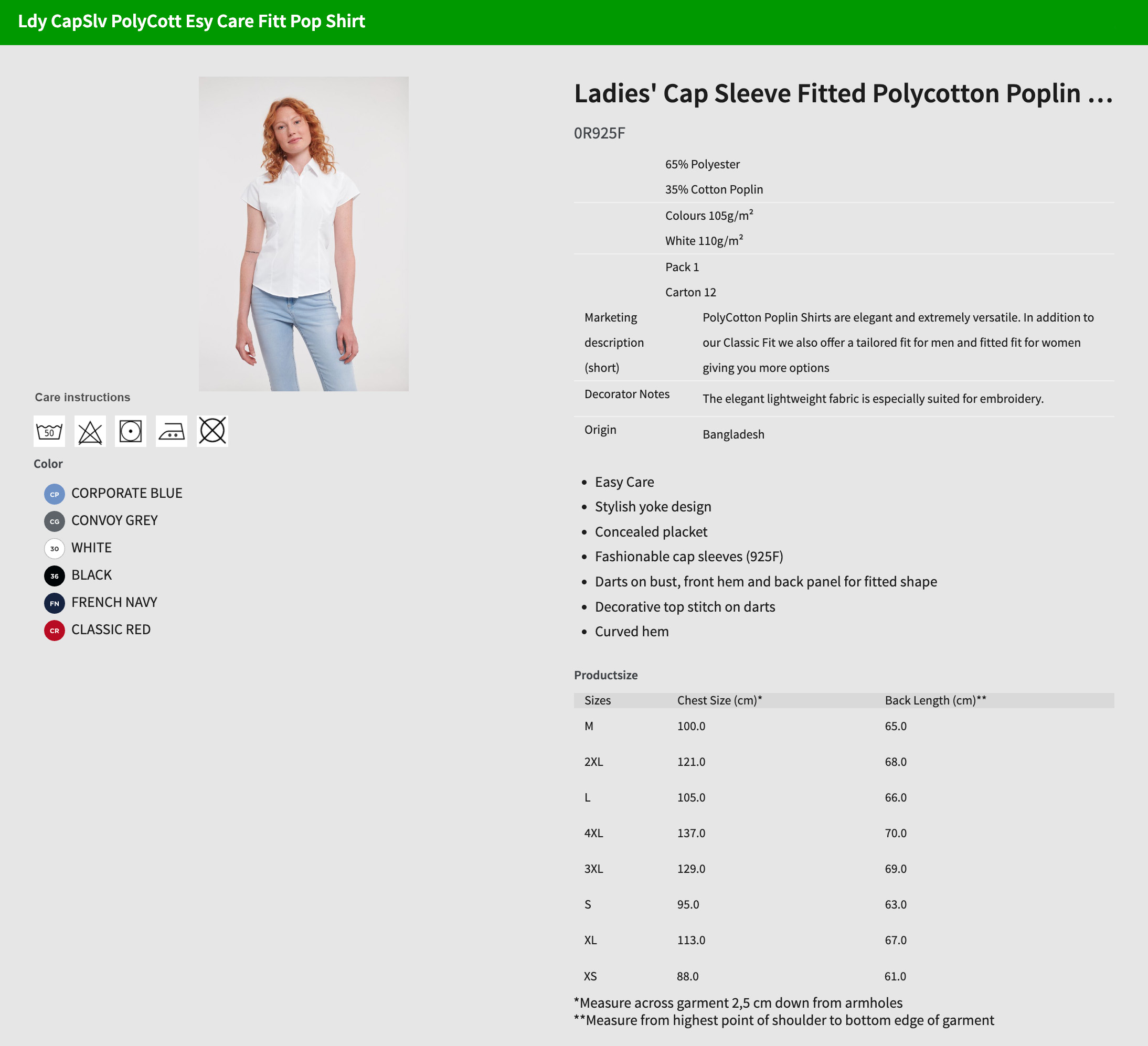Click the Chest Size (cm) column header
This screenshot has height=1046, width=1148.
click(x=719, y=700)
